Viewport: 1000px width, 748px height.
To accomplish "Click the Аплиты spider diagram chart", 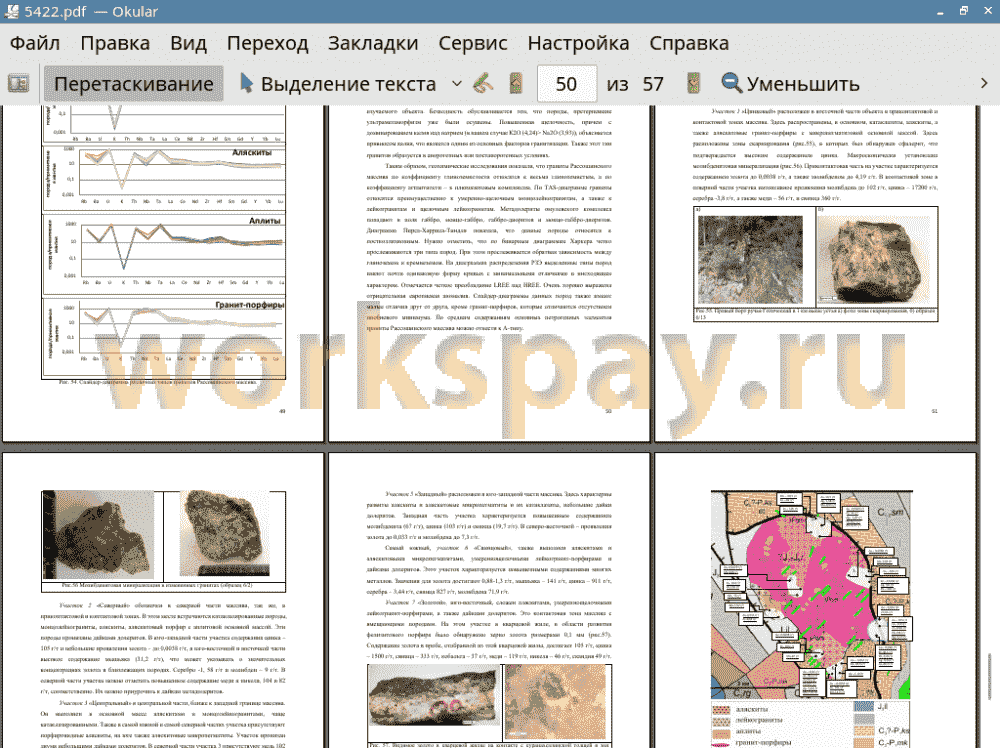I will click(x=164, y=254).
